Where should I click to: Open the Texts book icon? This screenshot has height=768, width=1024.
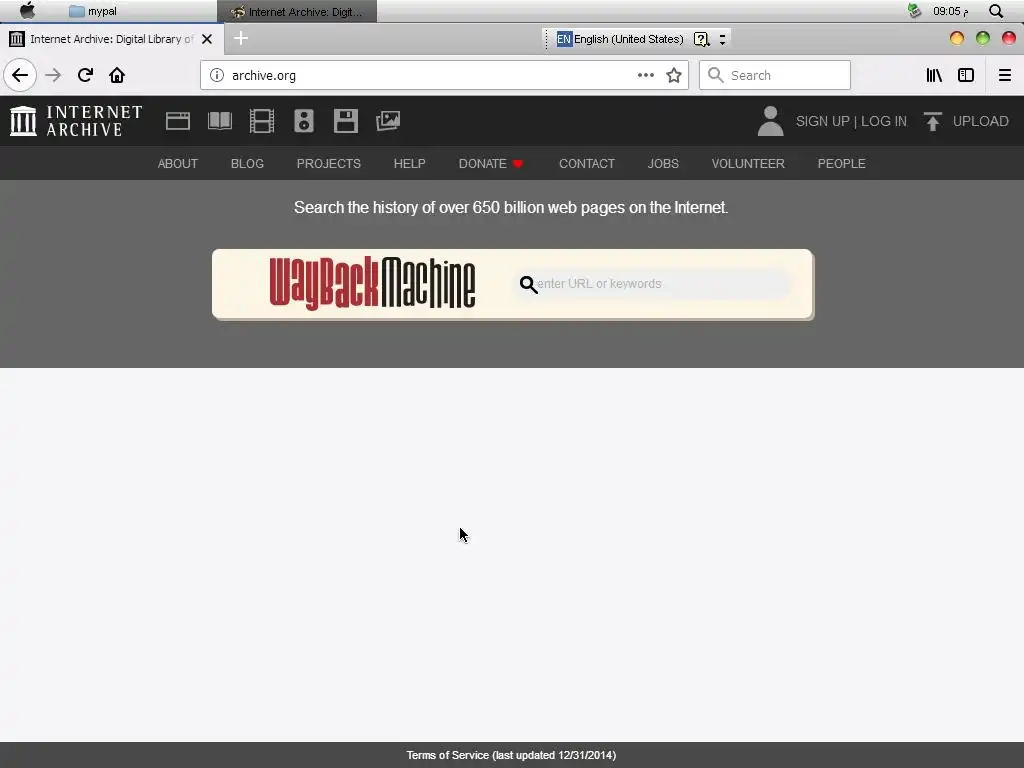[219, 121]
